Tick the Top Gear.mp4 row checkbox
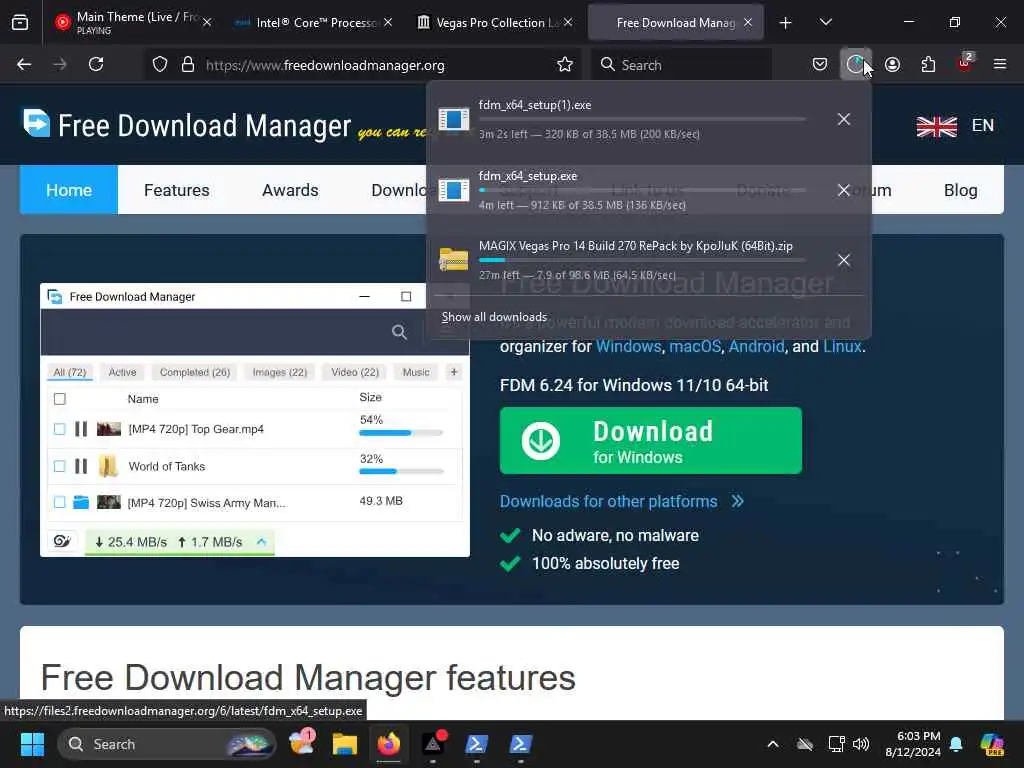The image size is (1024, 768). [x=59, y=429]
